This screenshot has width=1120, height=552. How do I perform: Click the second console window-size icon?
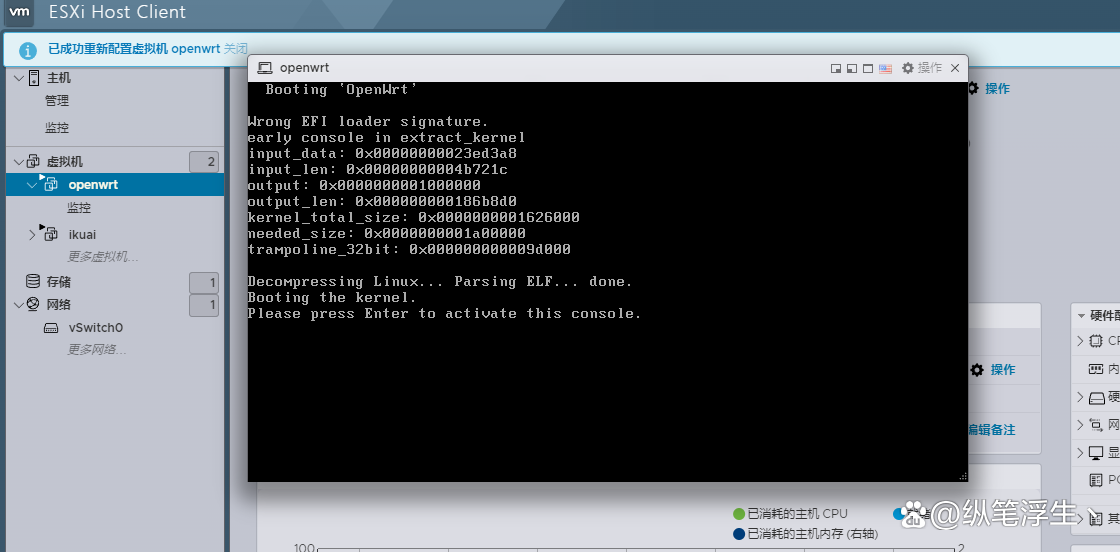[x=852, y=69]
